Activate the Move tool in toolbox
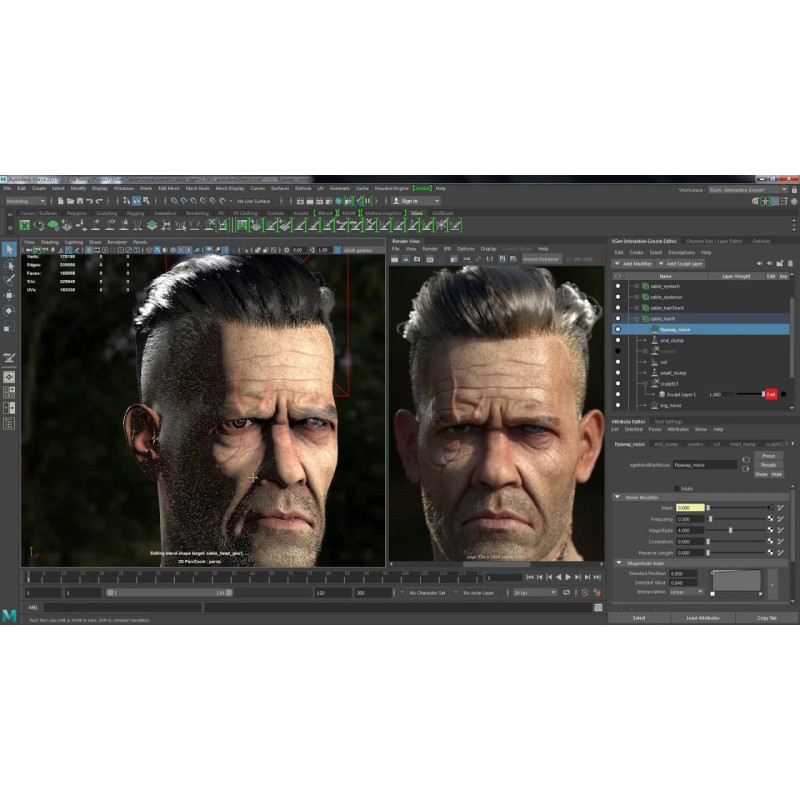 (9, 296)
